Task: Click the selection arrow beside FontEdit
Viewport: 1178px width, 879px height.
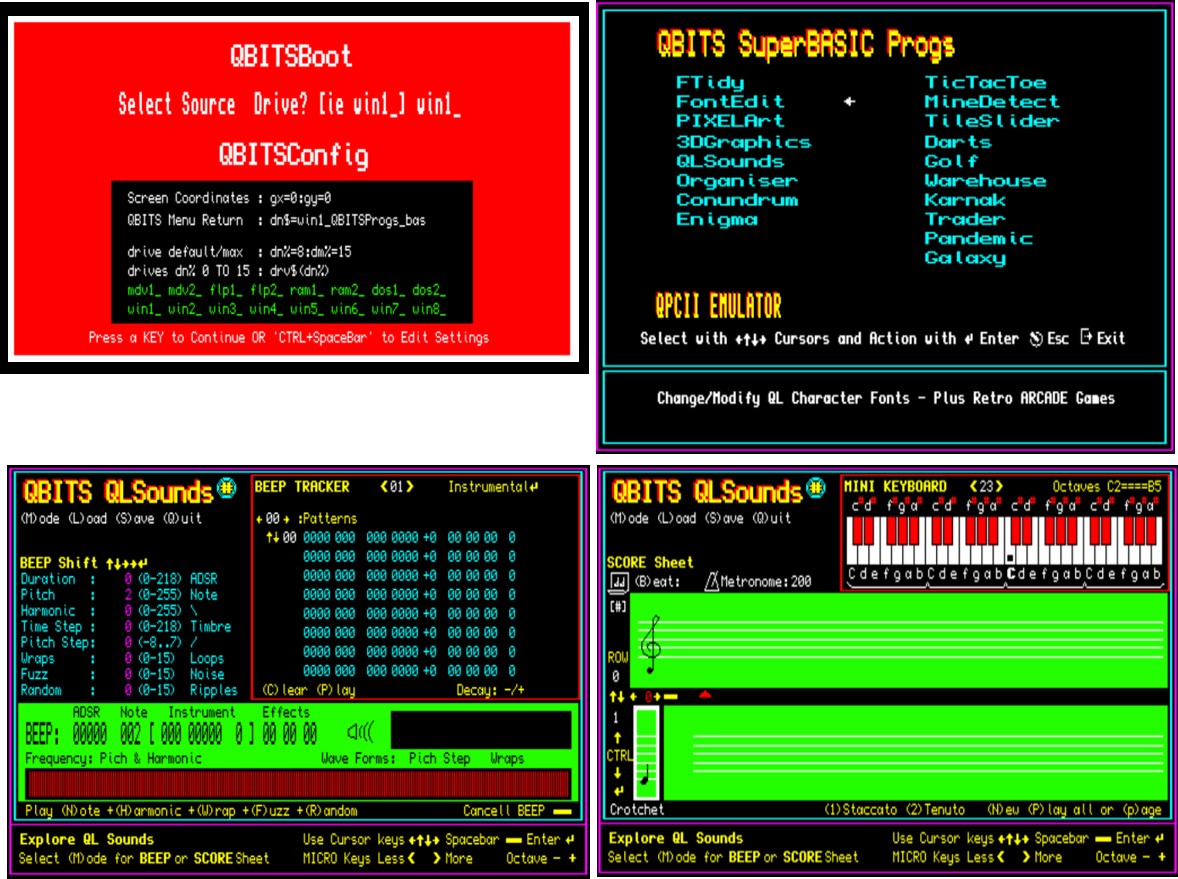Action: pyautogui.click(x=849, y=101)
